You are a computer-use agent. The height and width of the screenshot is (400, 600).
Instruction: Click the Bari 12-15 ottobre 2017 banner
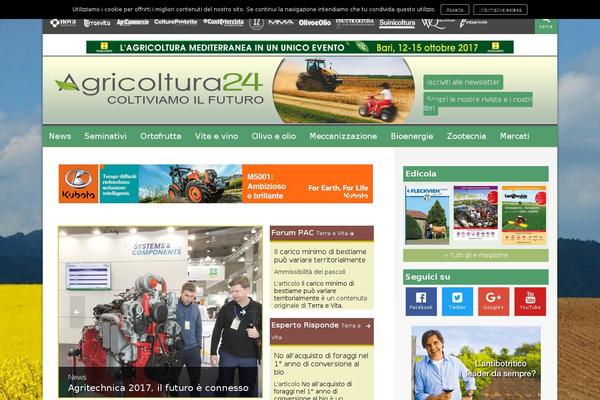300,47
